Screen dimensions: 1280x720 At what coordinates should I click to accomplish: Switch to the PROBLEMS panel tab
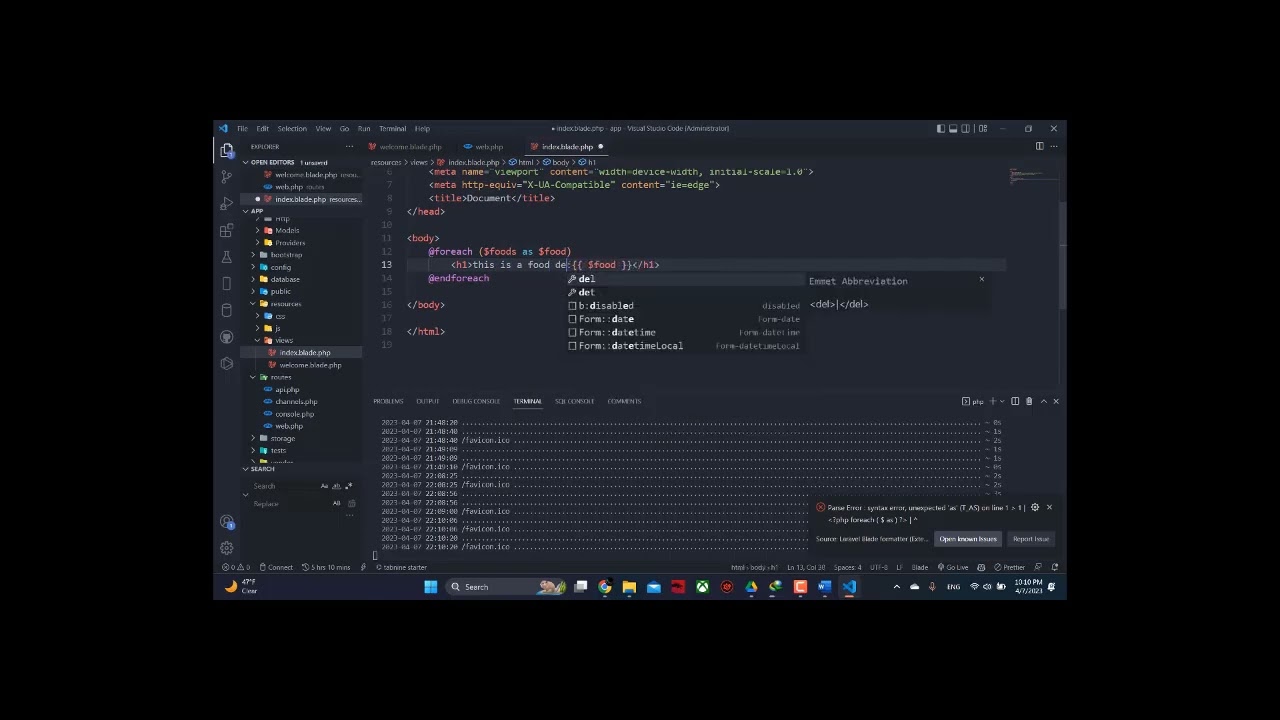pos(388,401)
